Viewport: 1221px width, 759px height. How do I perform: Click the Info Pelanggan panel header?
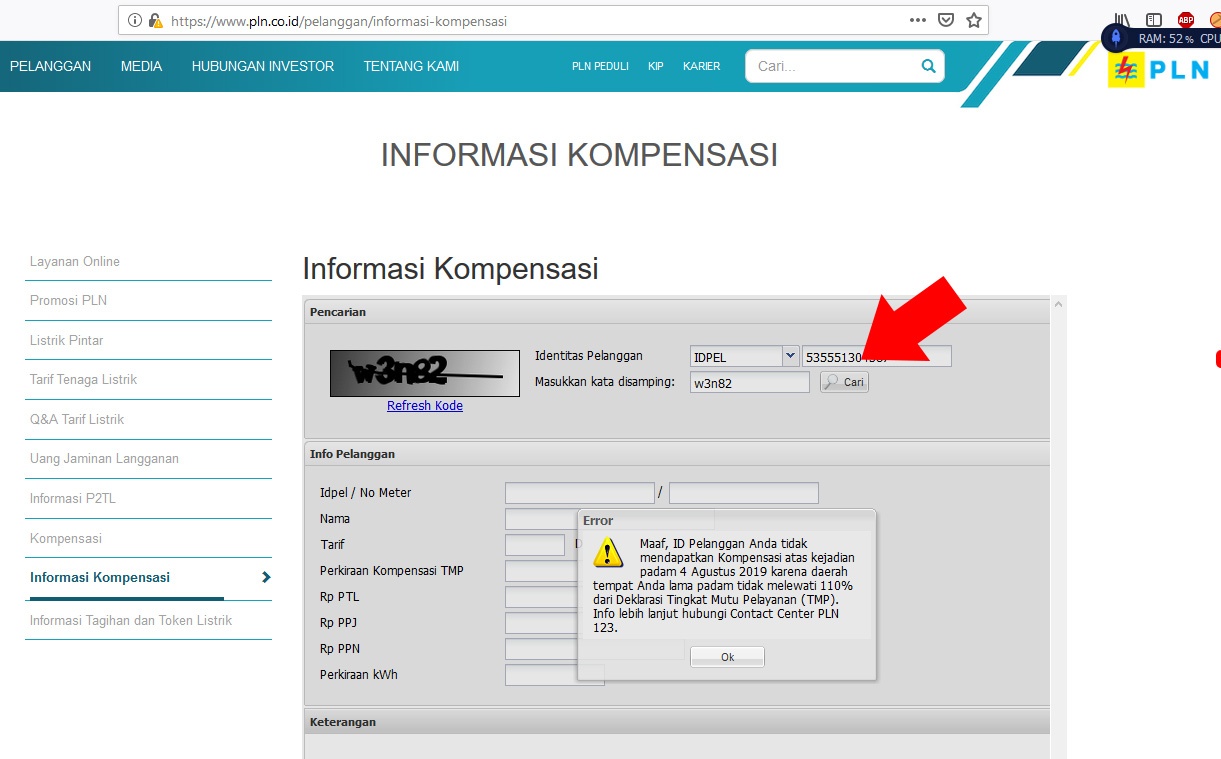676,453
